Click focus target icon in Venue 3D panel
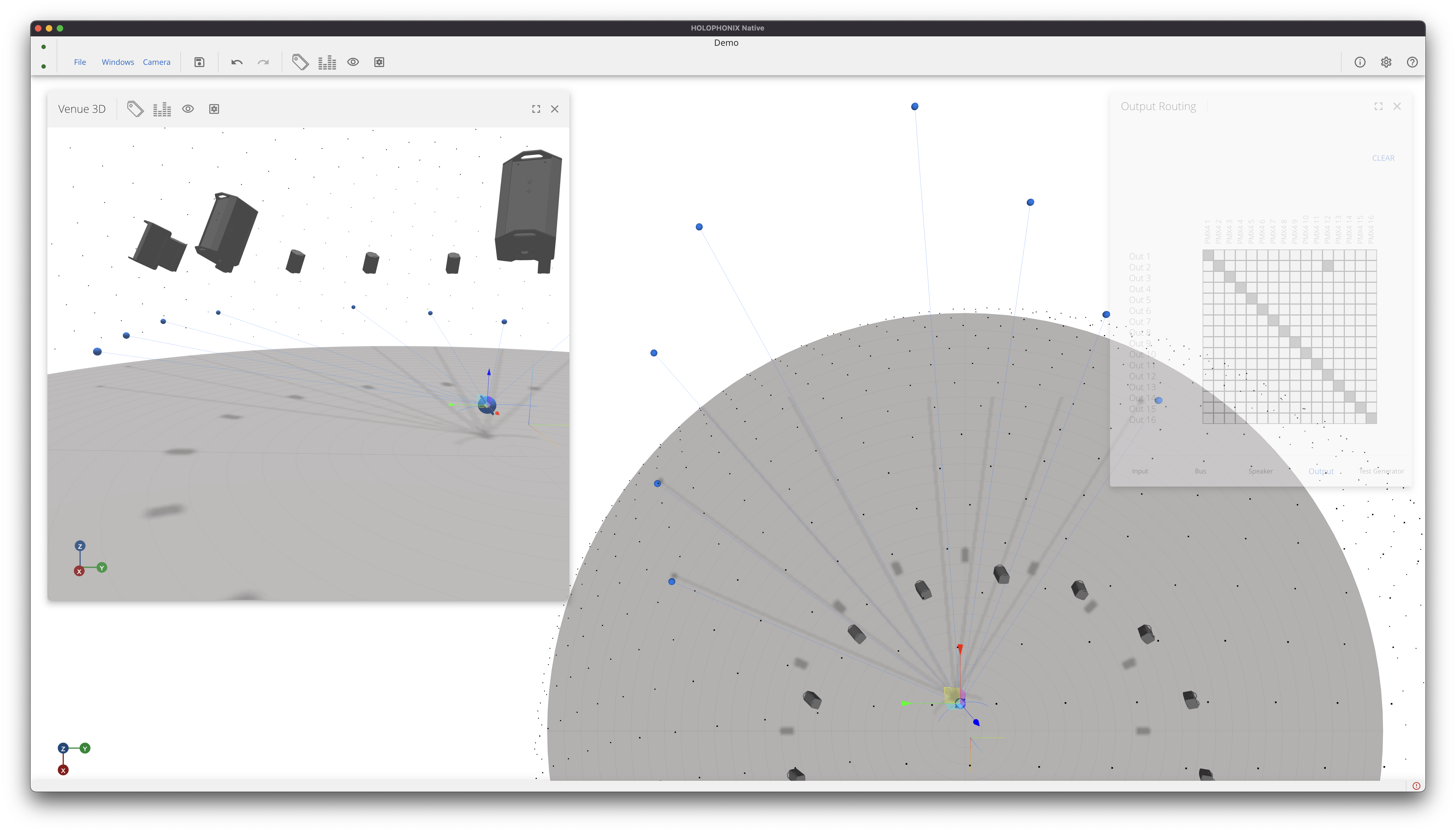The height and width of the screenshot is (832, 1456). (x=214, y=109)
